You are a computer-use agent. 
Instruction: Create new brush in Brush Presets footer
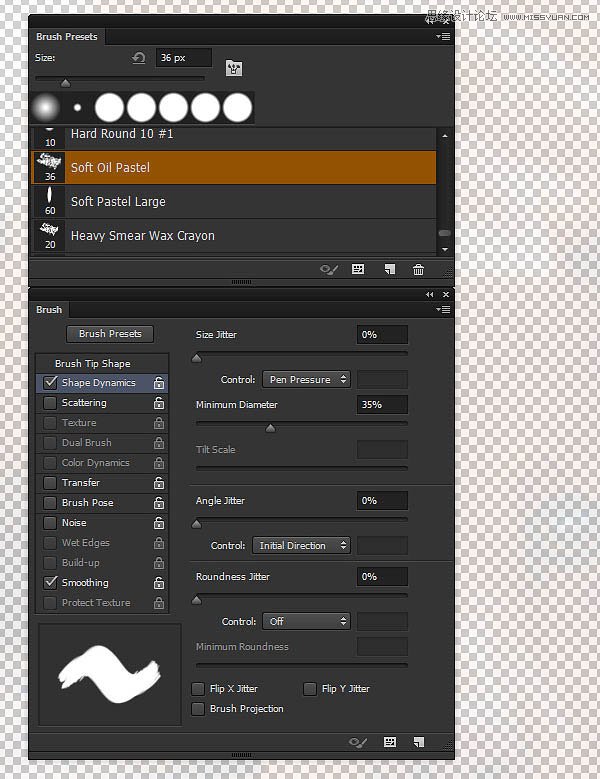(x=390, y=269)
